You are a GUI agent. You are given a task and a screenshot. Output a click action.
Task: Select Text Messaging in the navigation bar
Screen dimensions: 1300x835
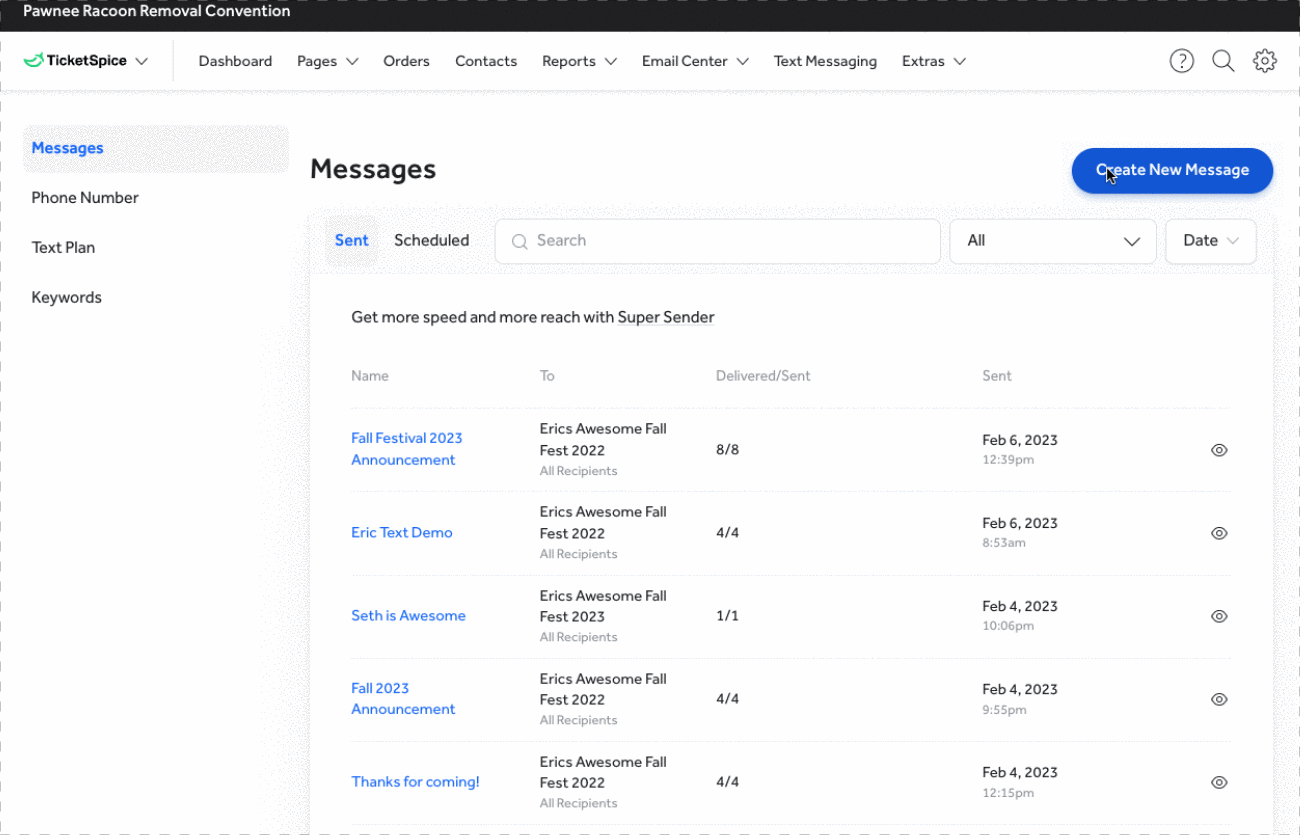pyautogui.click(x=825, y=61)
